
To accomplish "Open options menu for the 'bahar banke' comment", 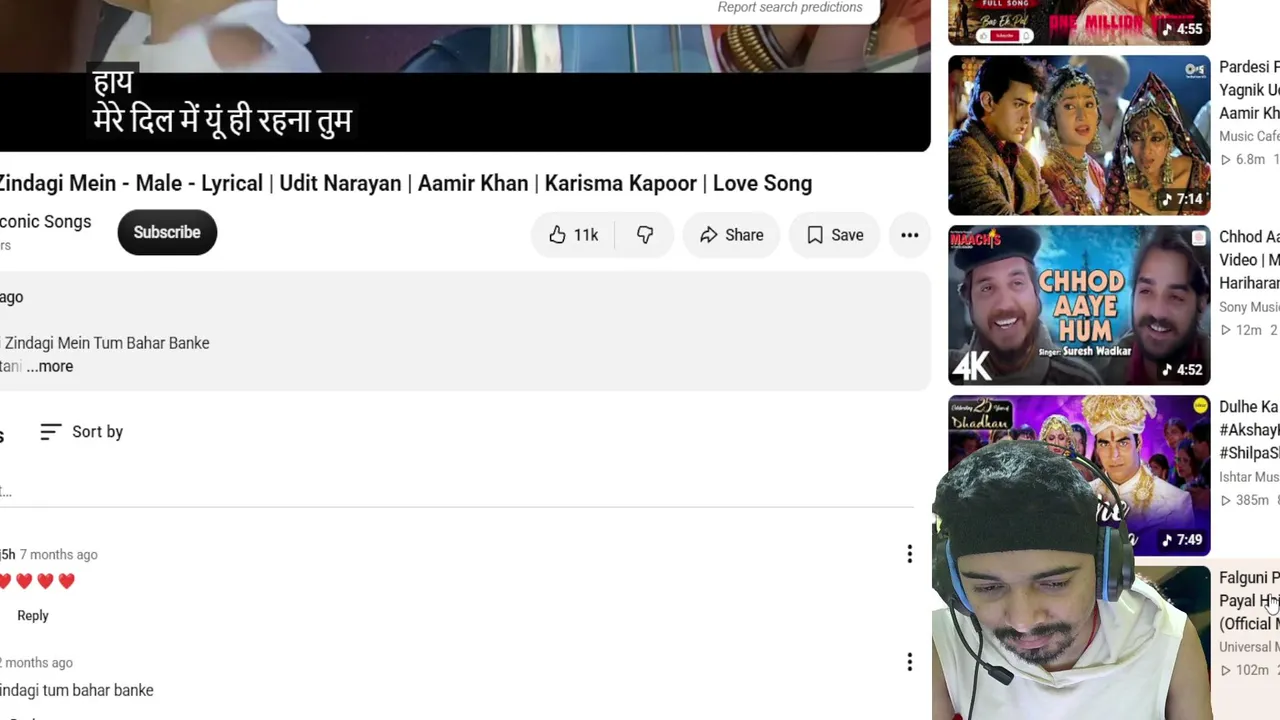I will (x=909, y=662).
